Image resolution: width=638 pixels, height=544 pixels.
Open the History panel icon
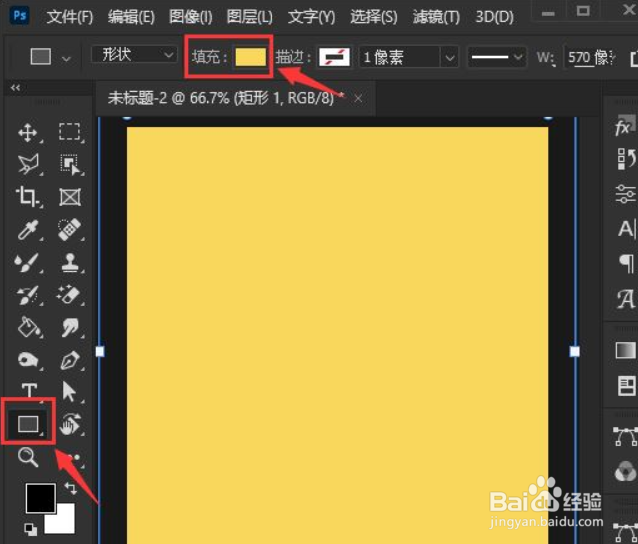point(625,159)
